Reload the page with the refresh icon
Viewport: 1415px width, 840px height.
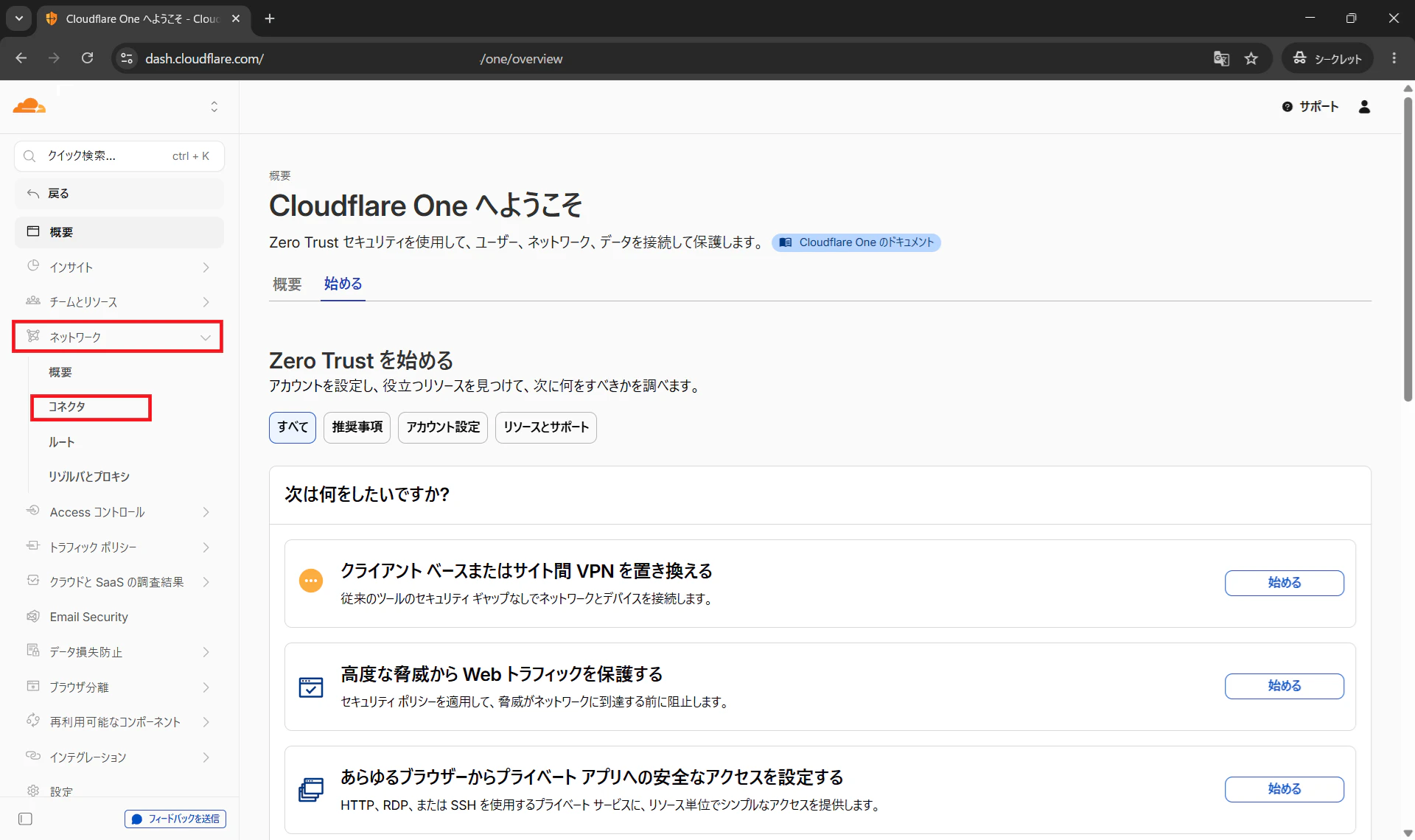tap(87, 58)
